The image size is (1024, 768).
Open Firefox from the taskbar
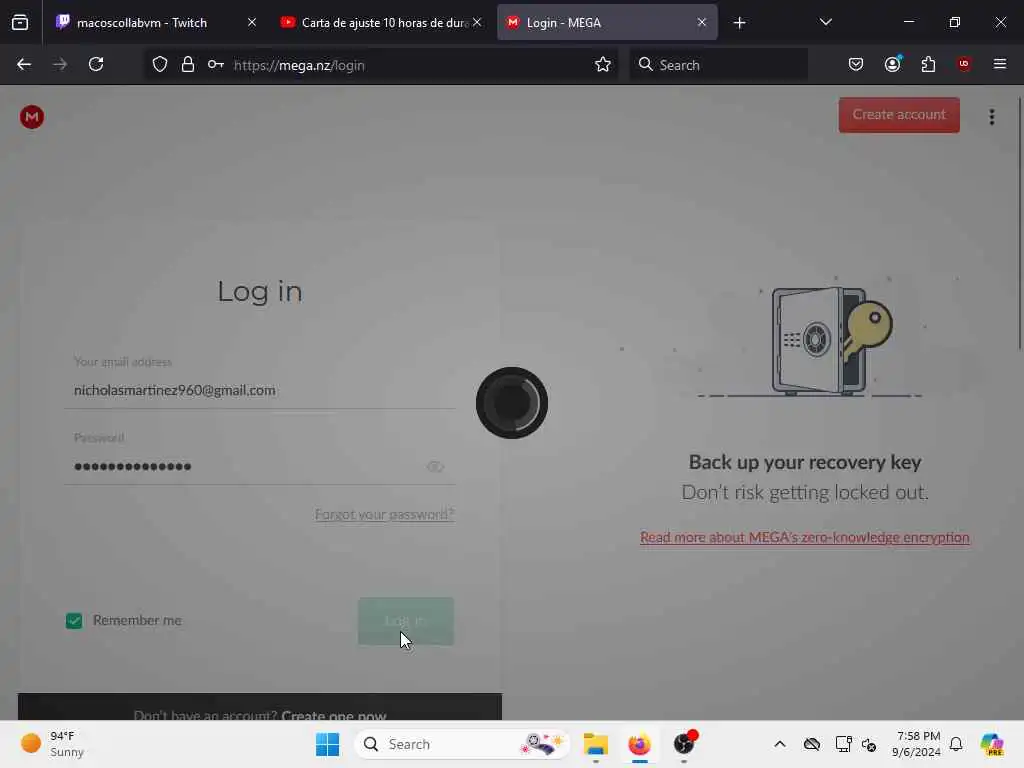tap(639, 744)
